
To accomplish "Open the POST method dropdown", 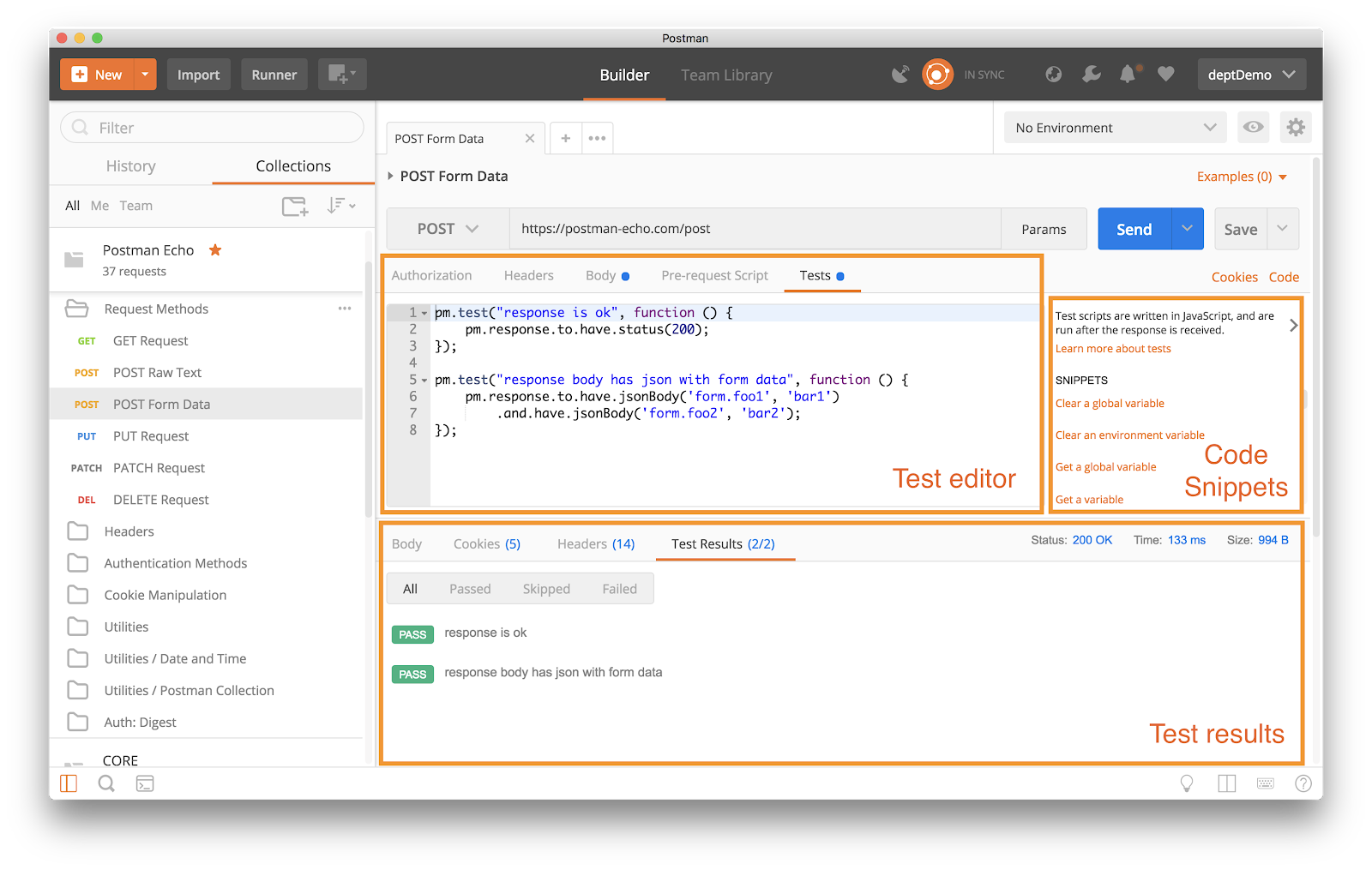I will pyautogui.click(x=448, y=229).
